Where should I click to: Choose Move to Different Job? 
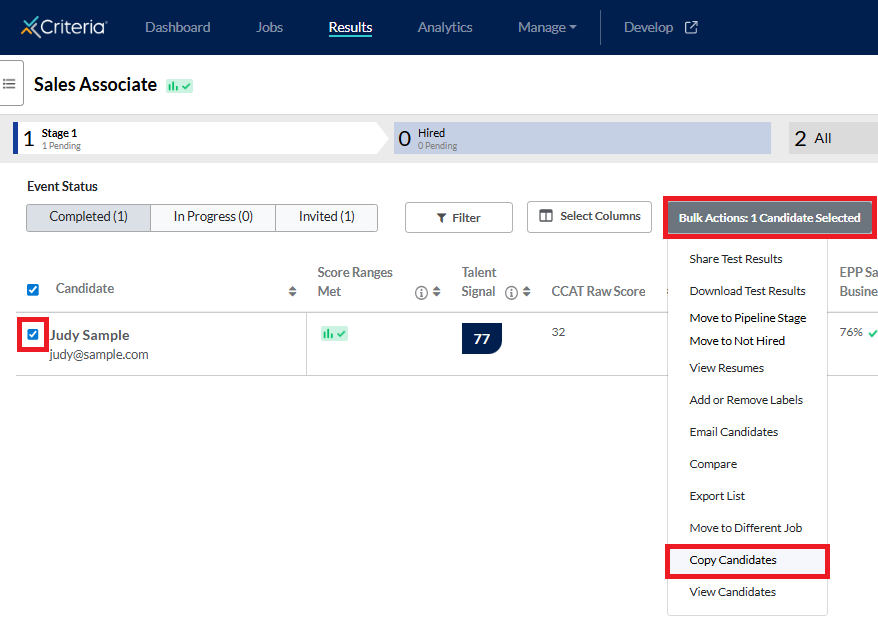pos(745,528)
